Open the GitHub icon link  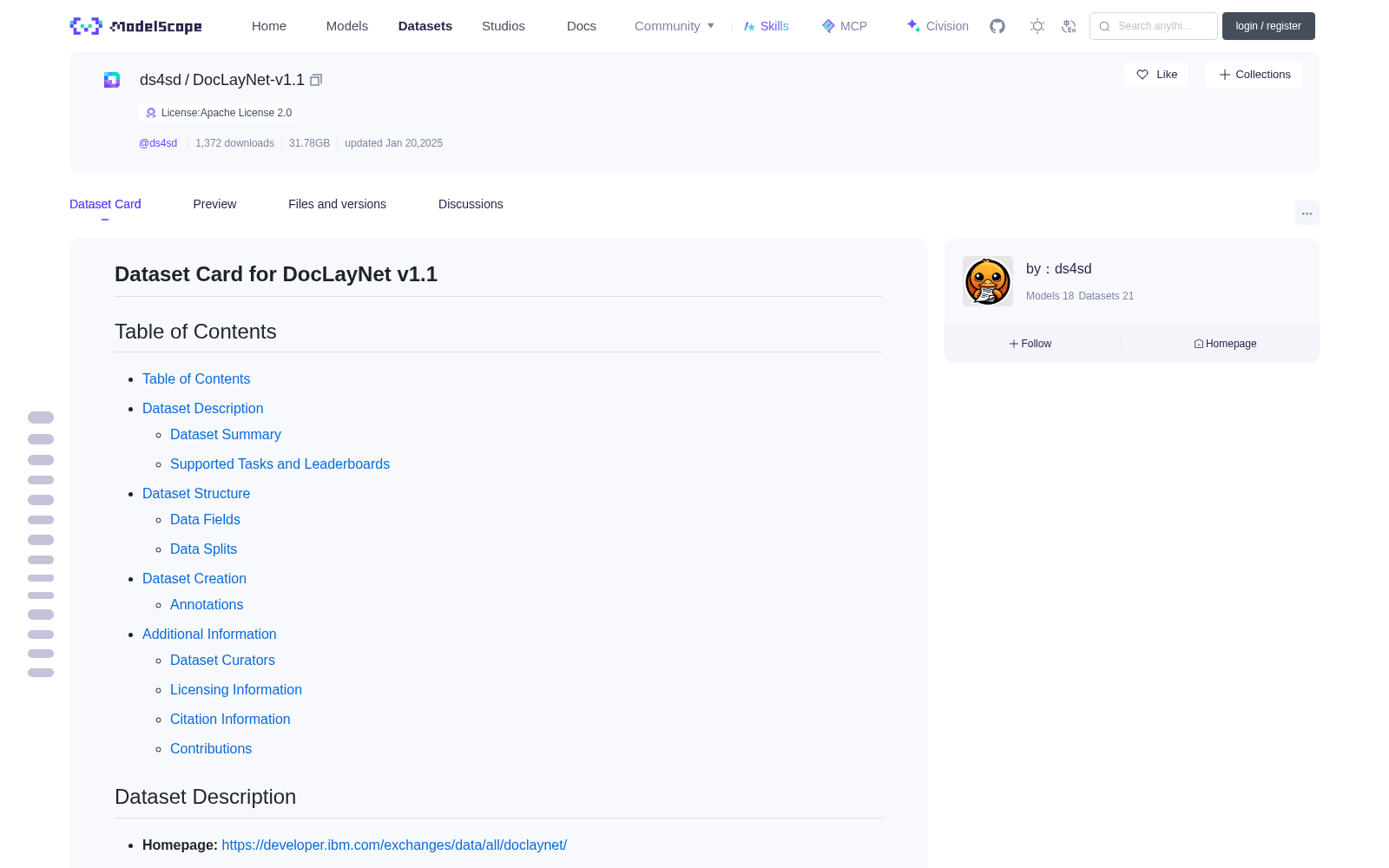click(997, 26)
